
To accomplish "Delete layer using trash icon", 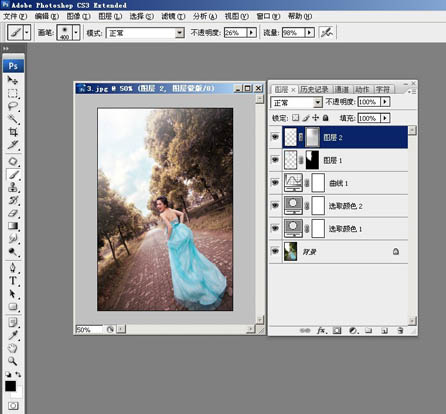I will coord(400,330).
